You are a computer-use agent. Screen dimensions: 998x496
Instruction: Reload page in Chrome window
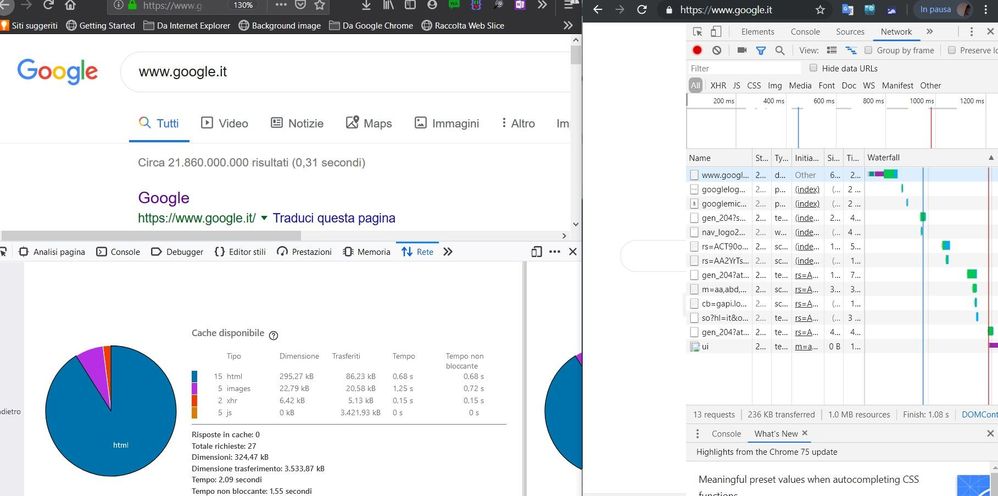642,10
